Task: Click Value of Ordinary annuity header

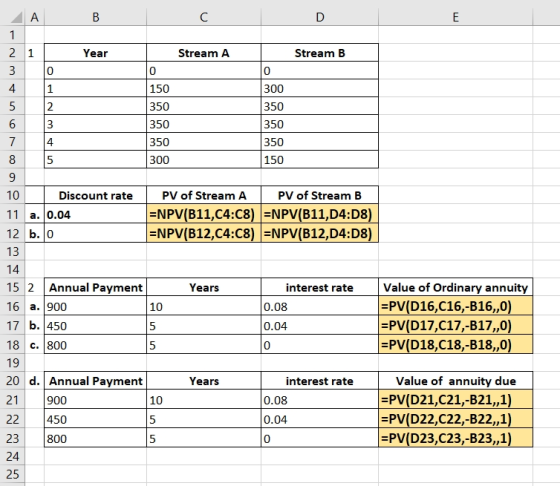Action: click(x=455, y=287)
